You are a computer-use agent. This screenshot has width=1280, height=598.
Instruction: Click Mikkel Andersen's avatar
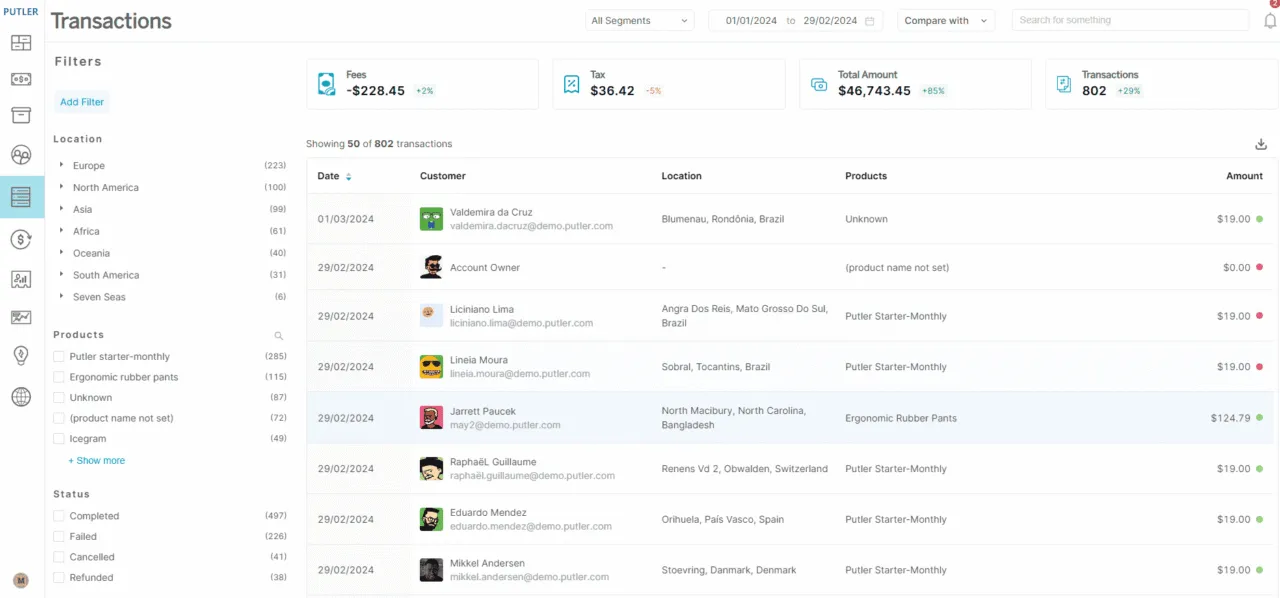pos(431,570)
